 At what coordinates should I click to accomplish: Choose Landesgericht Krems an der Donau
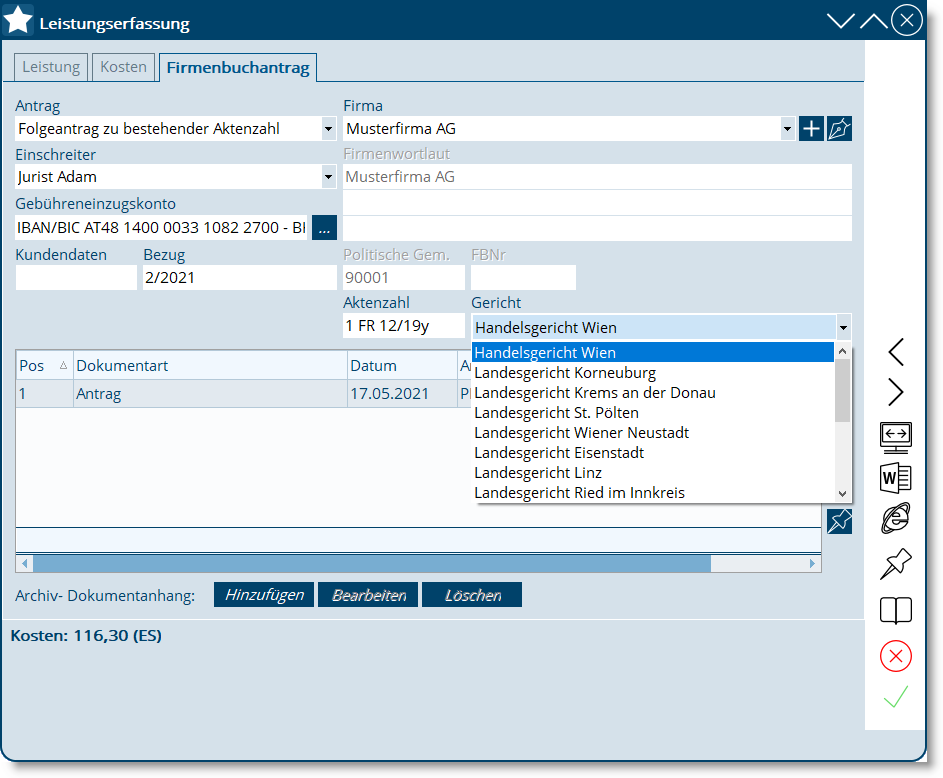point(653,393)
